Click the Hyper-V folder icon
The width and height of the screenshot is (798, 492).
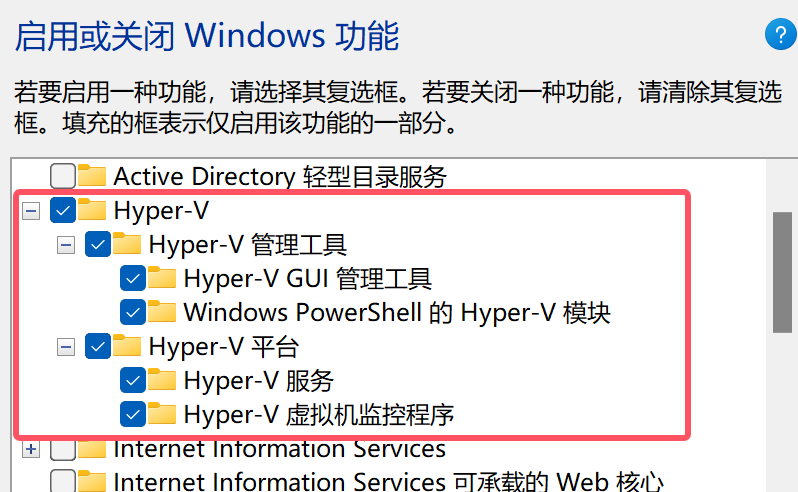coord(92,210)
